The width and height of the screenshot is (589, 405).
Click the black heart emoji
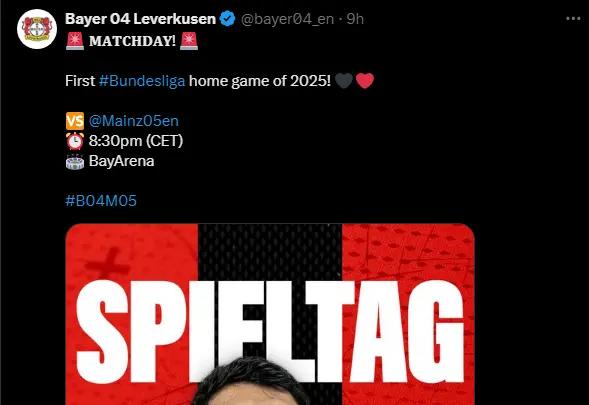tap(344, 81)
